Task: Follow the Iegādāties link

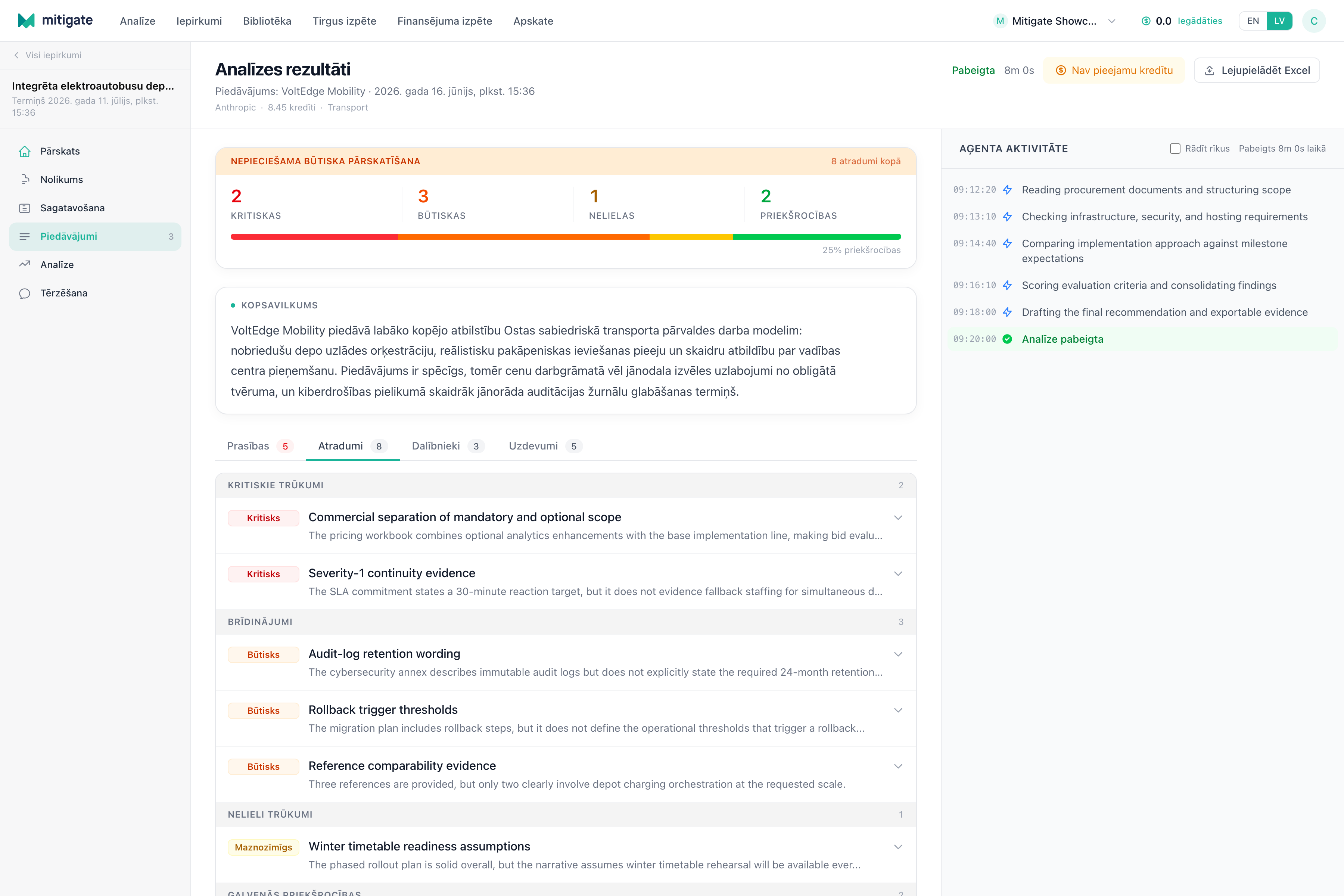Action: click(x=1200, y=21)
